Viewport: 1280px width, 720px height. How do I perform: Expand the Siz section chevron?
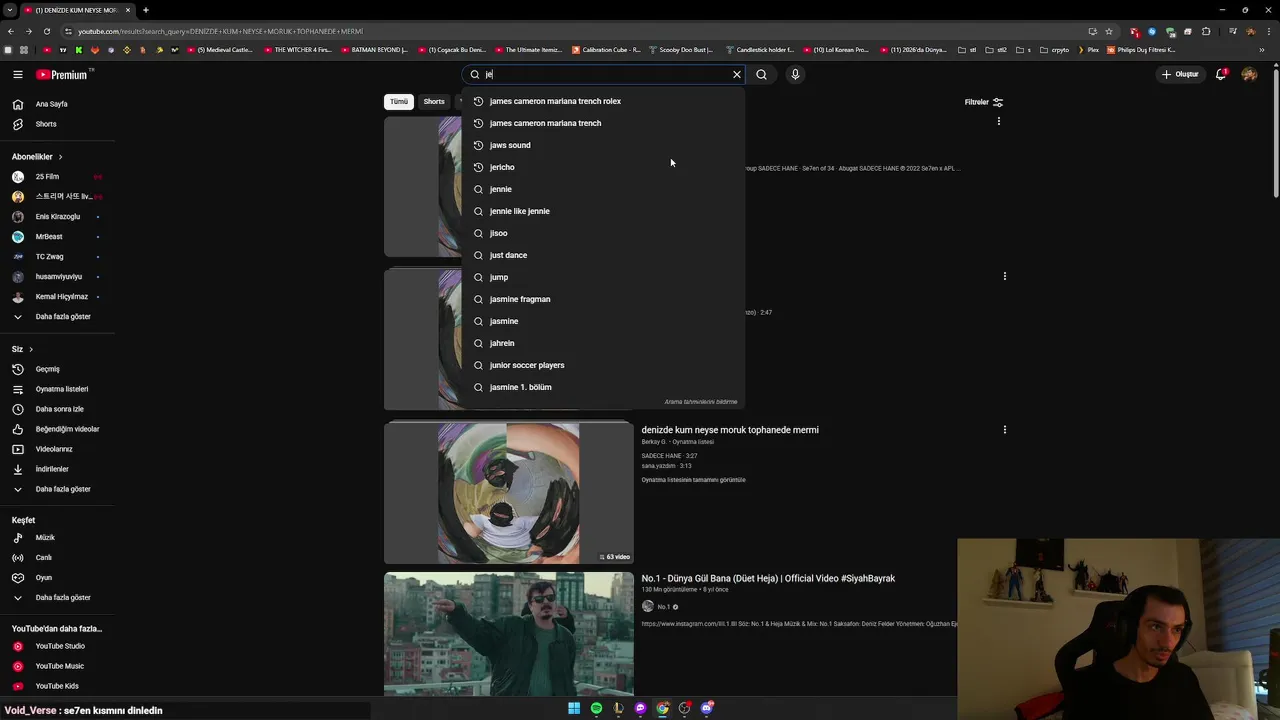(31, 349)
